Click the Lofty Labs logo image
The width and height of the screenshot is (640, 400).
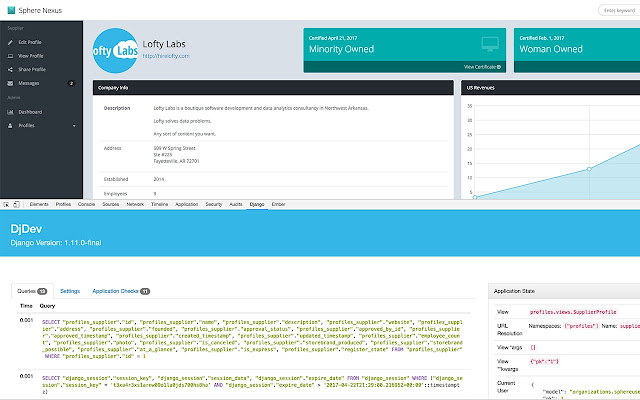115,51
